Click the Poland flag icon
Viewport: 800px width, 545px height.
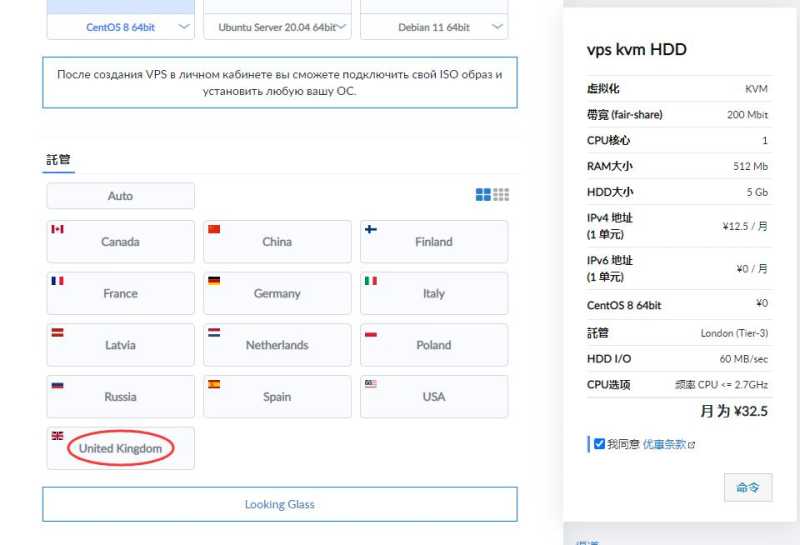(x=370, y=334)
